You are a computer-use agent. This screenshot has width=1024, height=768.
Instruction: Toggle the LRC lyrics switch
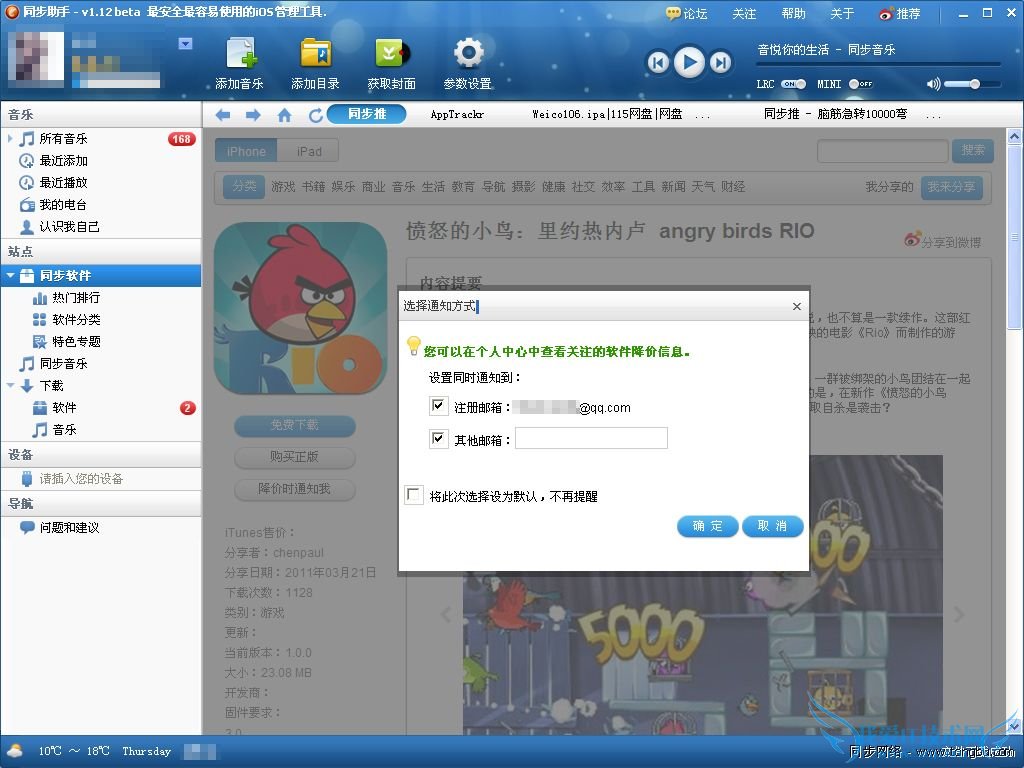coord(793,84)
